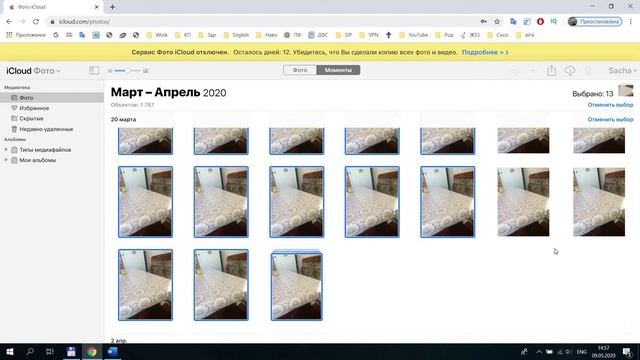The image size is (640, 360).
Task: Click the Март – Апрель 2020 heading
Action: (x=169, y=92)
